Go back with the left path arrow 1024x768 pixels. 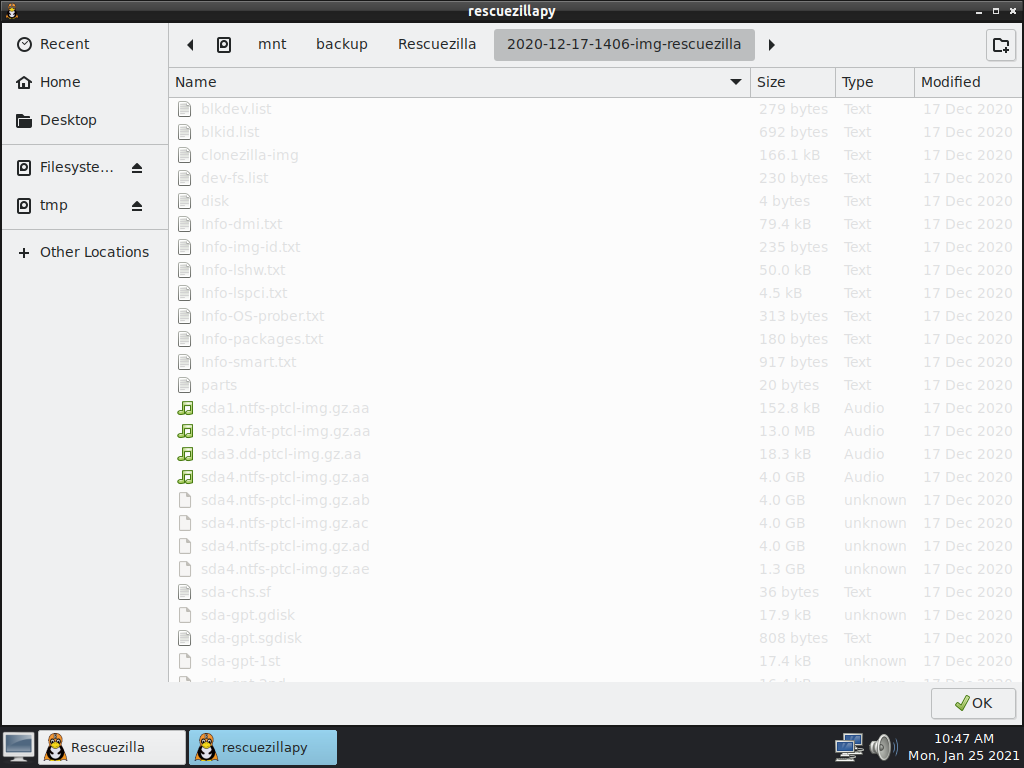(190, 45)
